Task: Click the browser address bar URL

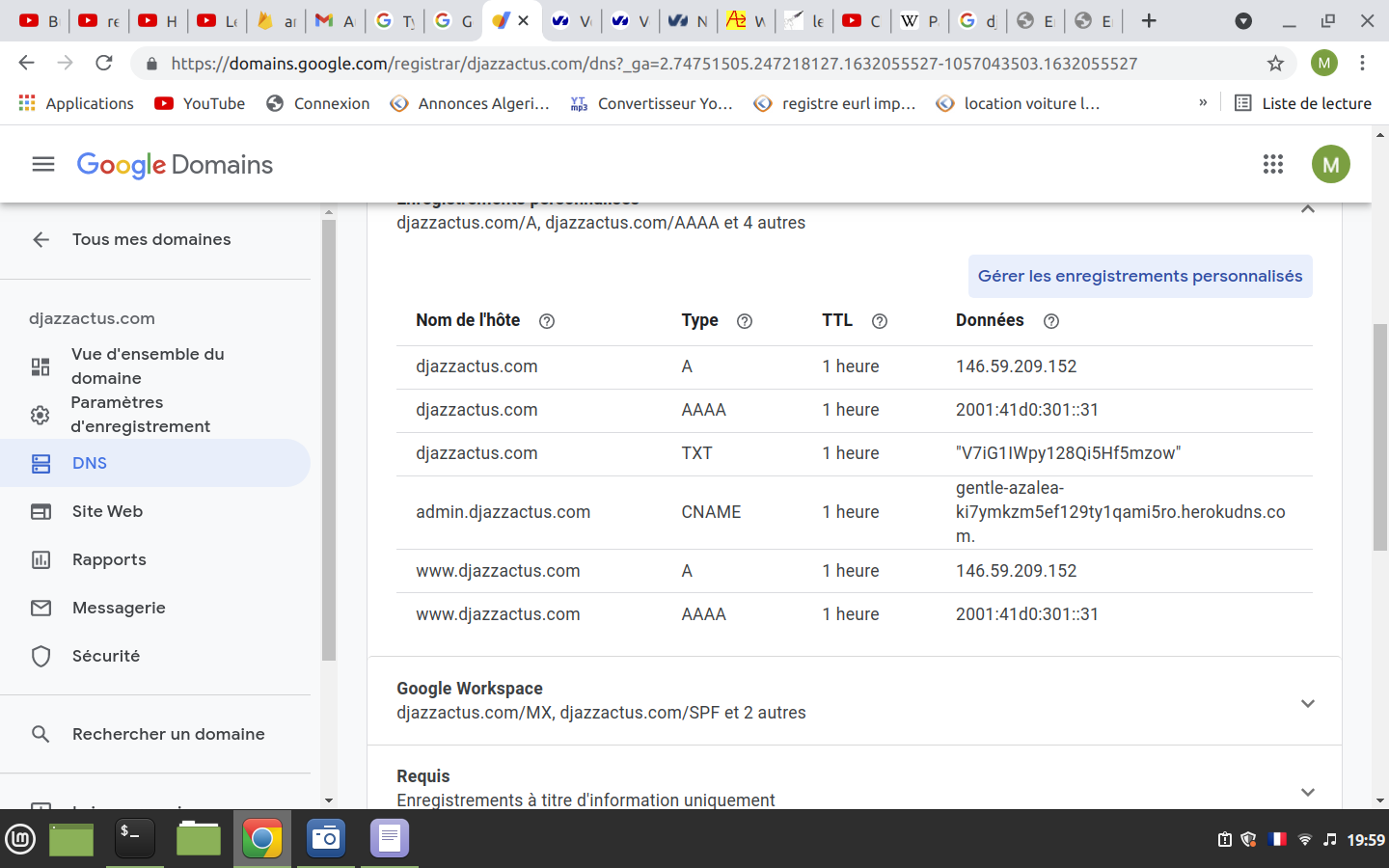Action: point(654,64)
